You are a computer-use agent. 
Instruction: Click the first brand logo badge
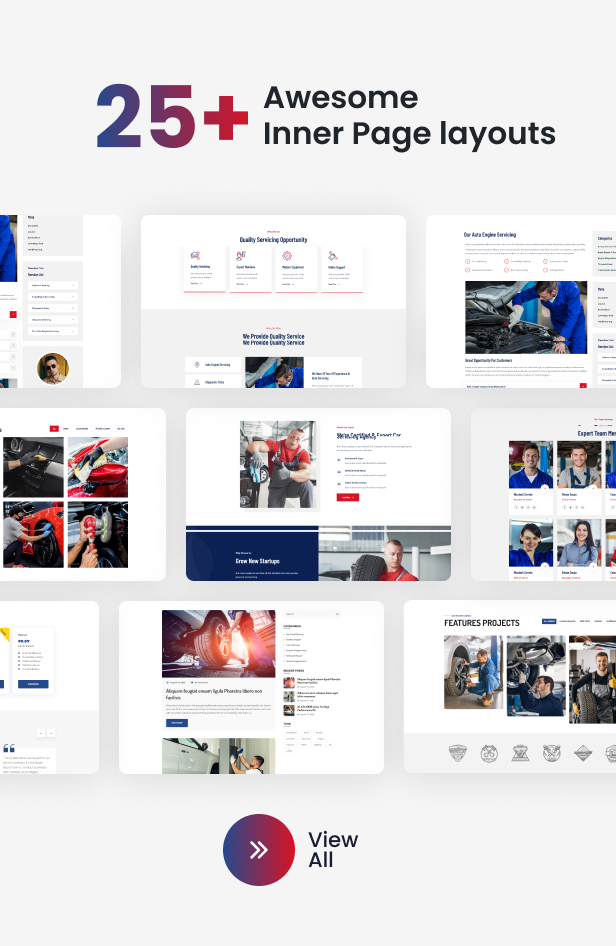click(458, 753)
